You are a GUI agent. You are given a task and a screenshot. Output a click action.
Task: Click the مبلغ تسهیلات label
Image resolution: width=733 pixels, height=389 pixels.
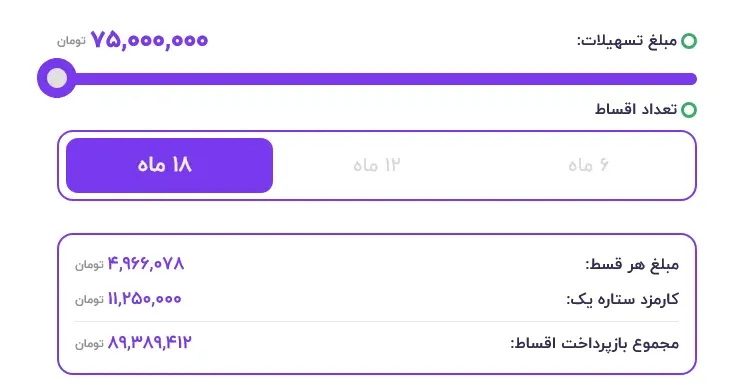click(x=627, y=41)
